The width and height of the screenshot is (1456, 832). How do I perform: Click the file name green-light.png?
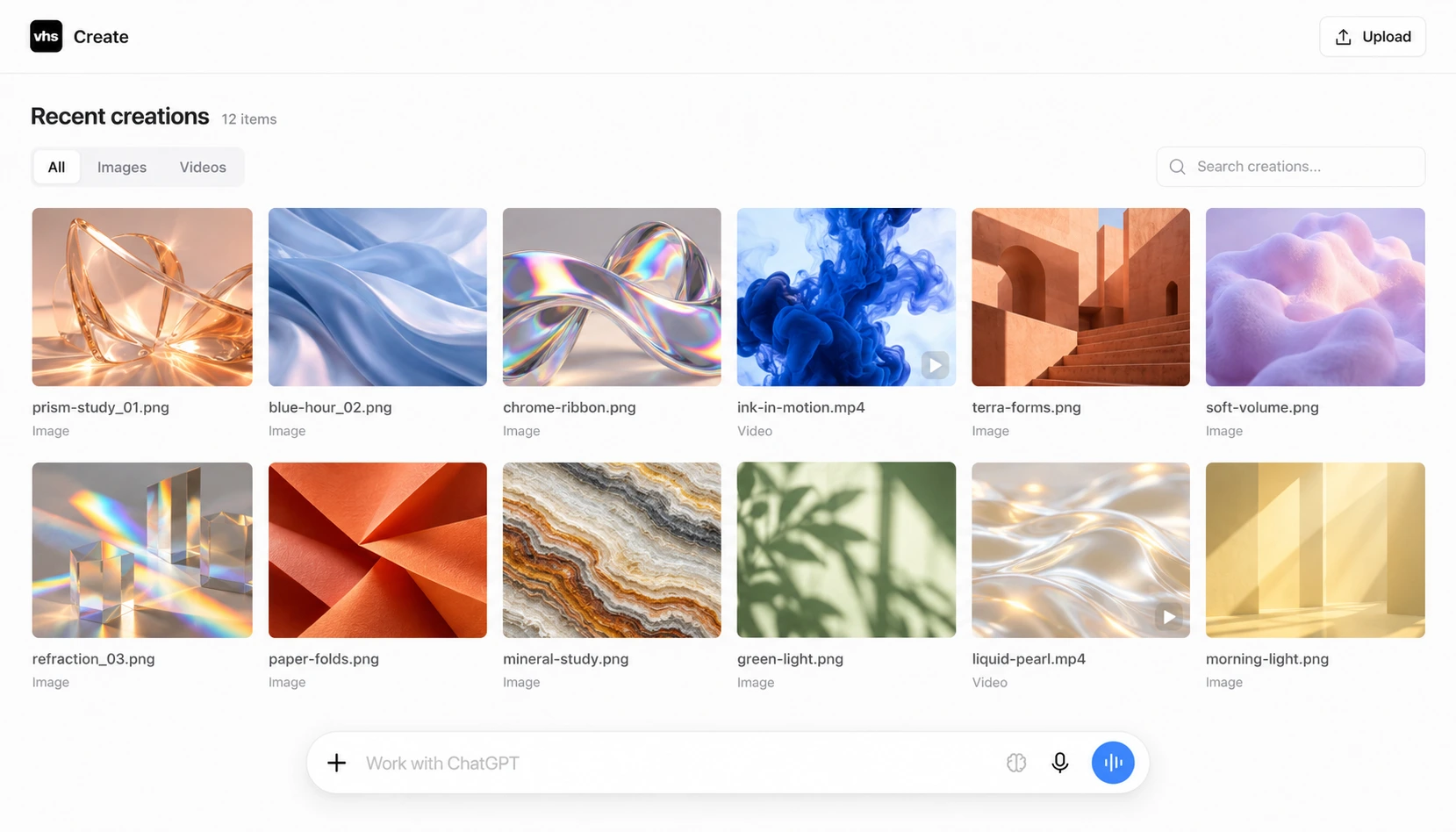[x=790, y=659]
